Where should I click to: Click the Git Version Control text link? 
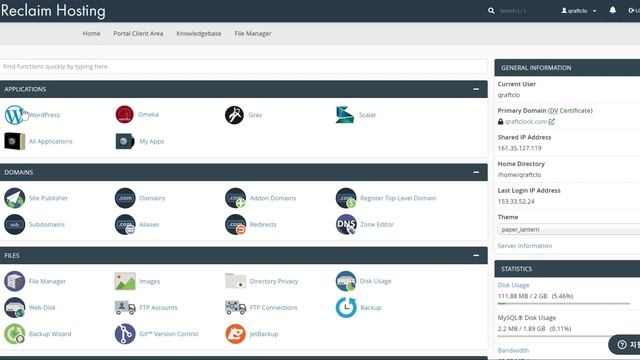169,334
